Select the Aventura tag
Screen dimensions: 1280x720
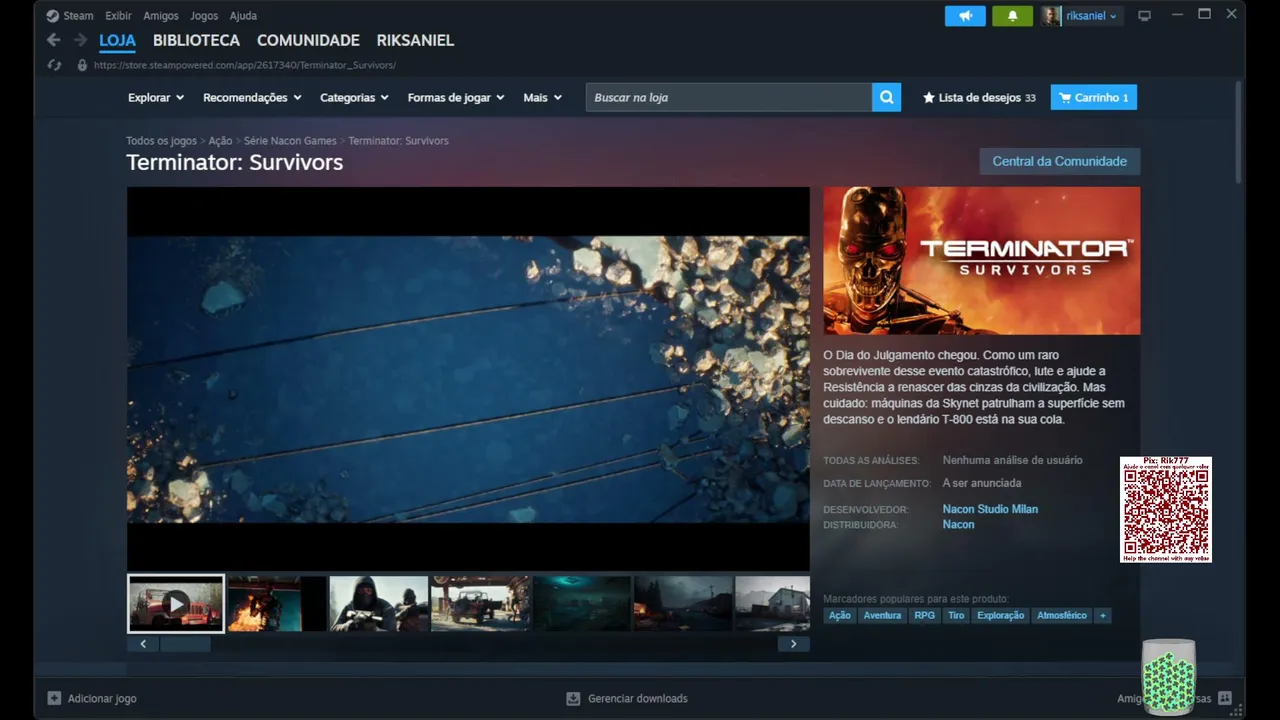[882, 615]
